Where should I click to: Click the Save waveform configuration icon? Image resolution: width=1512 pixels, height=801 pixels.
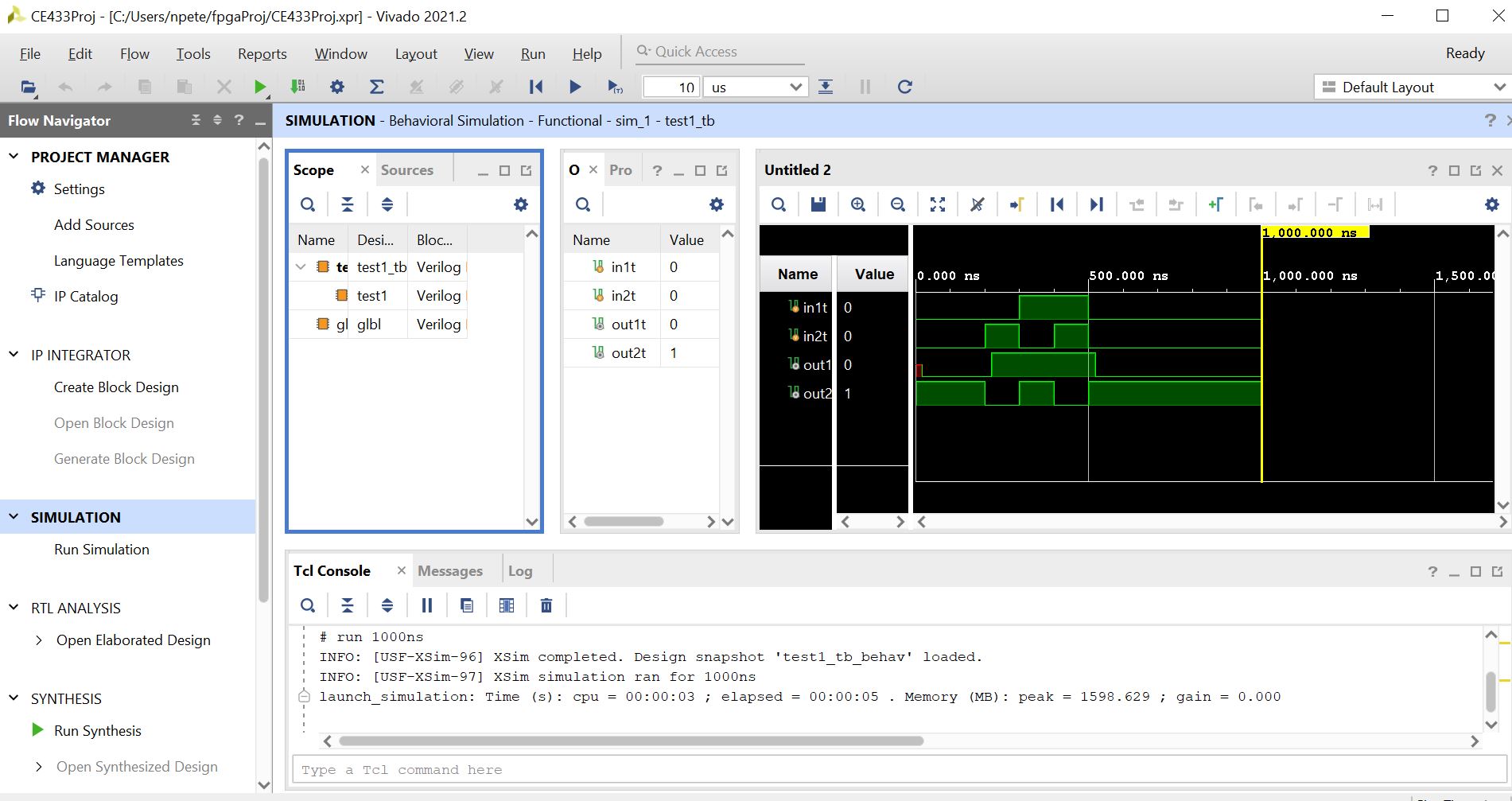pos(818,204)
